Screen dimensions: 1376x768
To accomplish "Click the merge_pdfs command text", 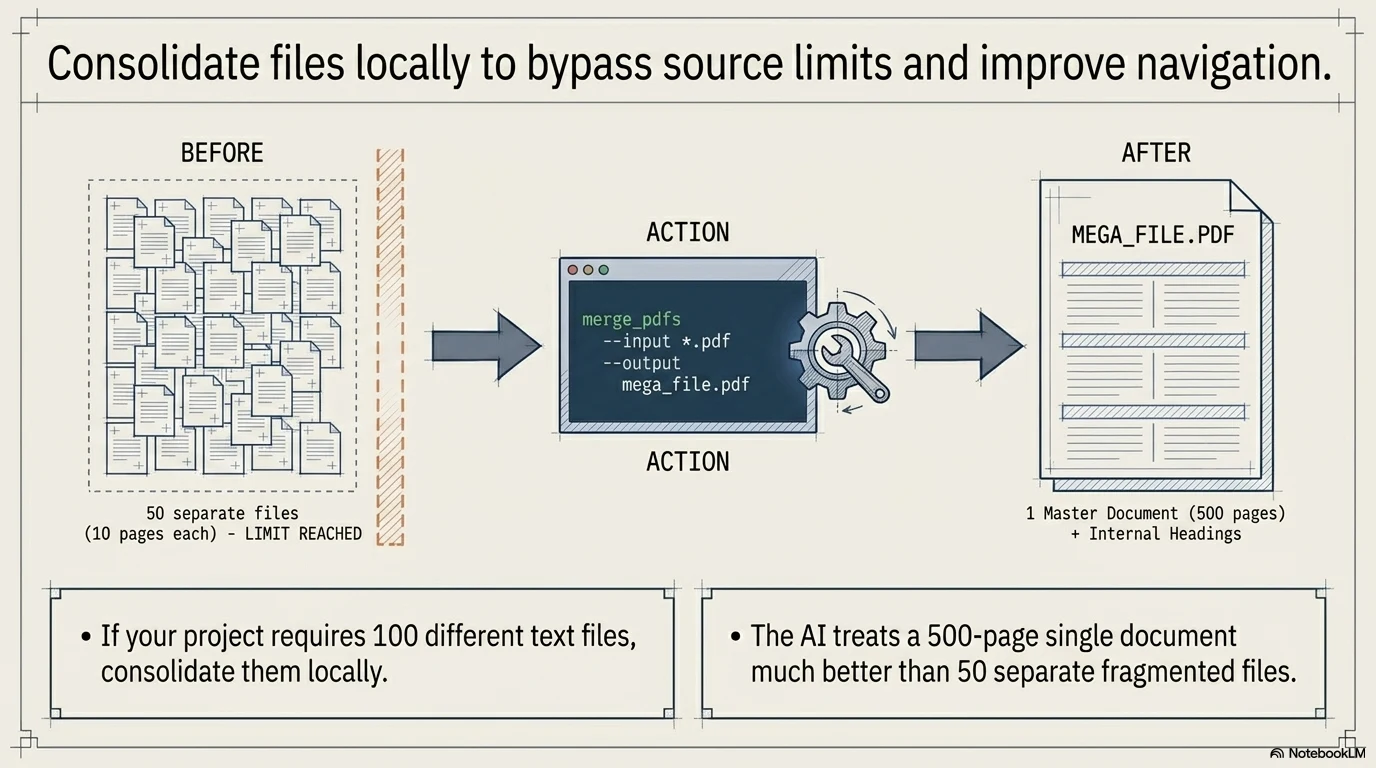I will 631,318.
